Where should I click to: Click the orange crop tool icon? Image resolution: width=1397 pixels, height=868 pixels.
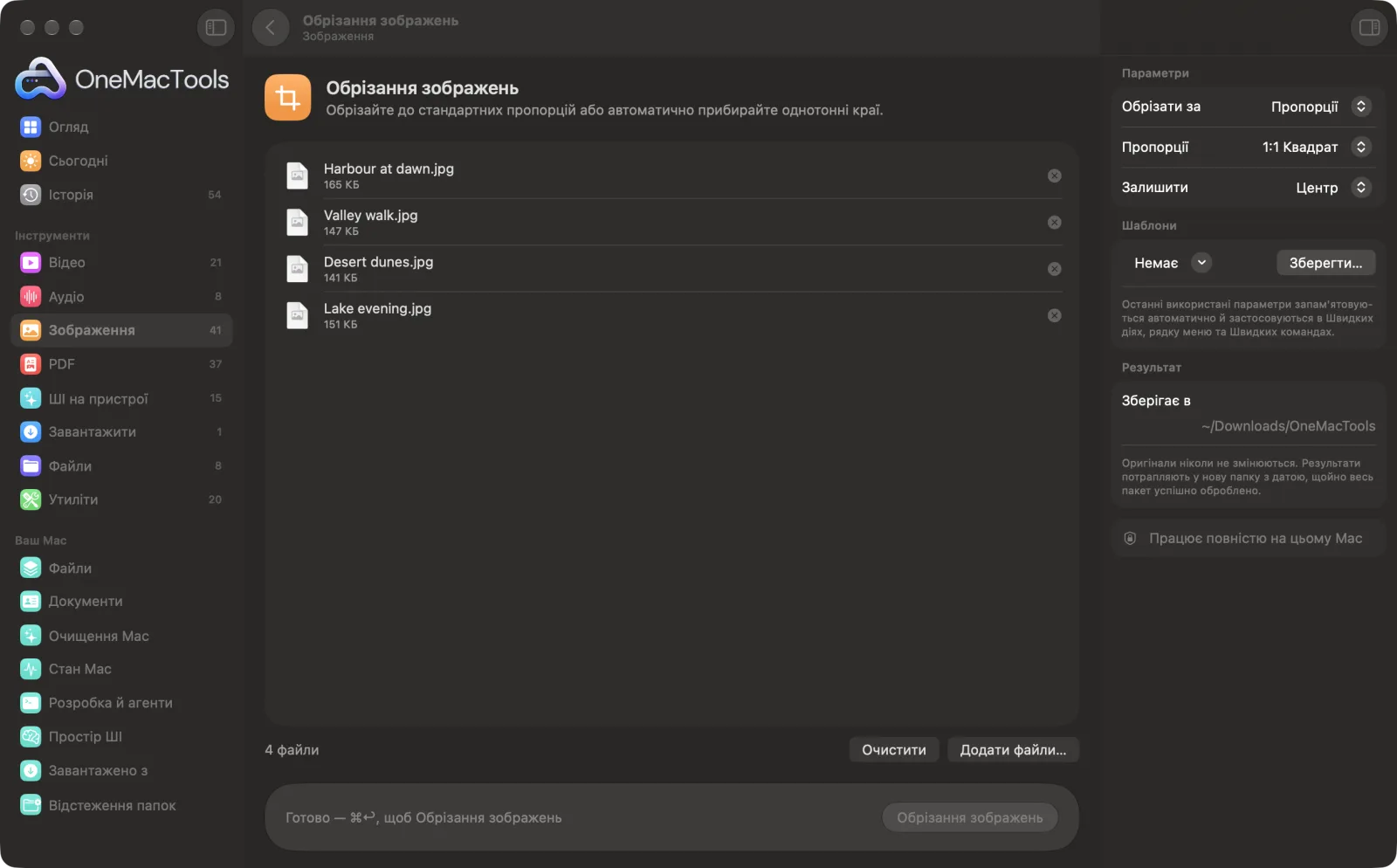[288, 98]
